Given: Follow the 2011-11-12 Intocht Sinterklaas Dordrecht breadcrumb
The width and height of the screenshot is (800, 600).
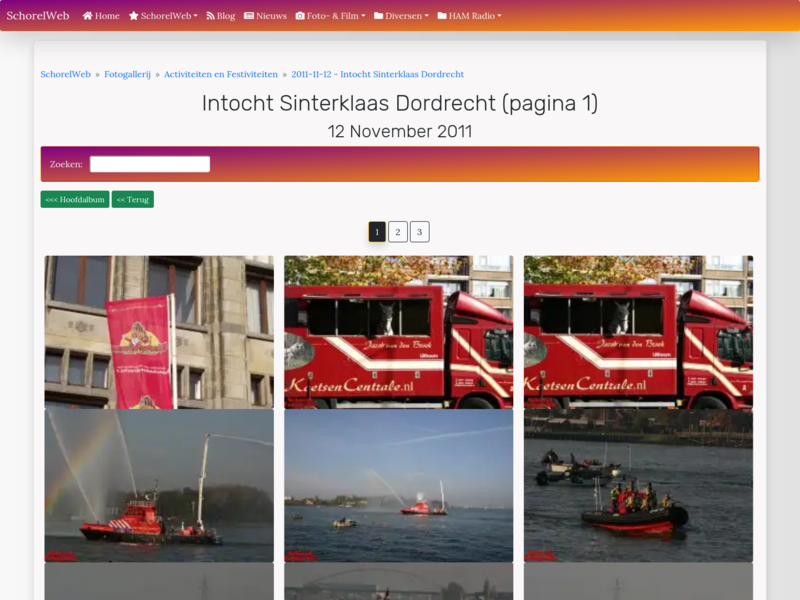Looking at the screenshot, I should (x=378, y=74).
